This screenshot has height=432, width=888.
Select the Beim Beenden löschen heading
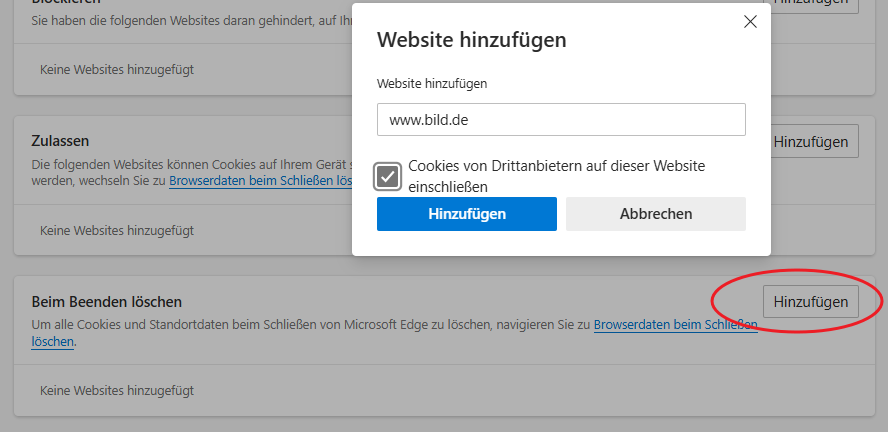pyautogui.click(x=106, y=302)
